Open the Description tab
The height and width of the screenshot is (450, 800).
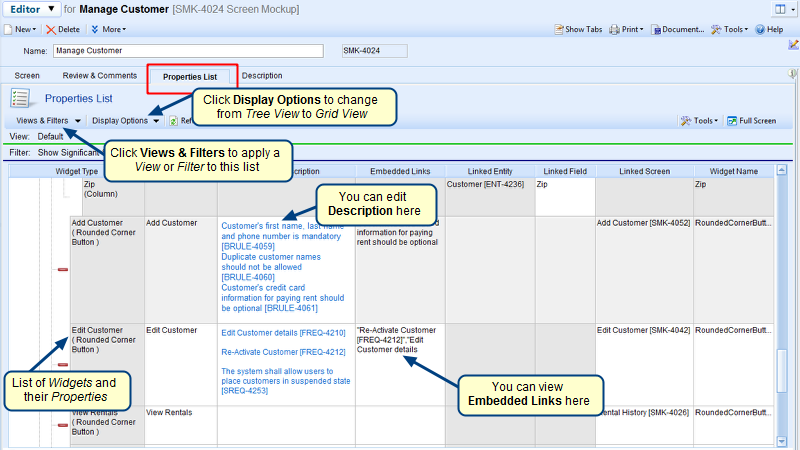pyautogui.click(x=262, y=76)
